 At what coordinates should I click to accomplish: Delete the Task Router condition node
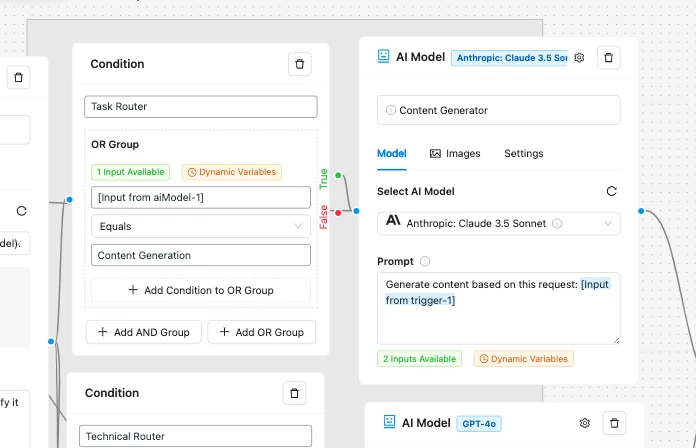pos(299,64)
